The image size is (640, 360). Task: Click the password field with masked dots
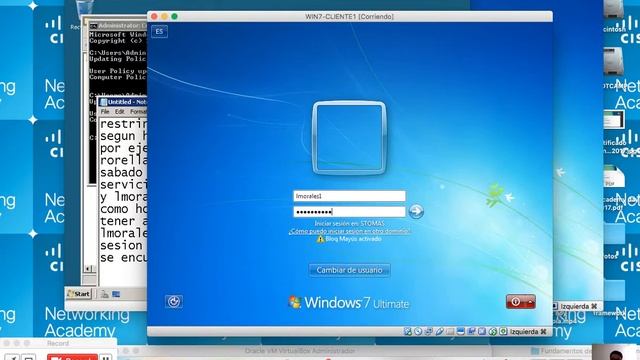pyautogui.click(x=349, y=211)
